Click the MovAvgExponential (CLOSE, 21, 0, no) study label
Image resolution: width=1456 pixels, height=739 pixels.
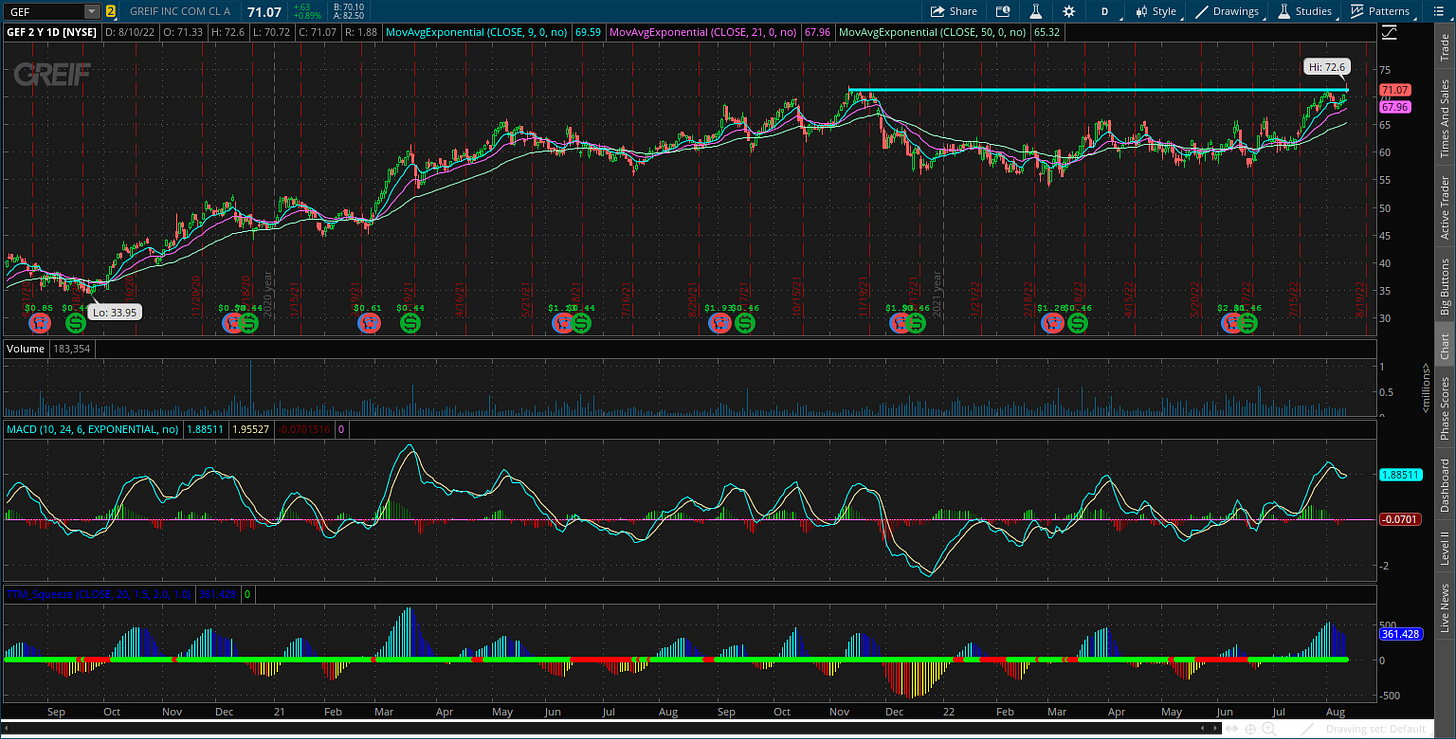703,32
